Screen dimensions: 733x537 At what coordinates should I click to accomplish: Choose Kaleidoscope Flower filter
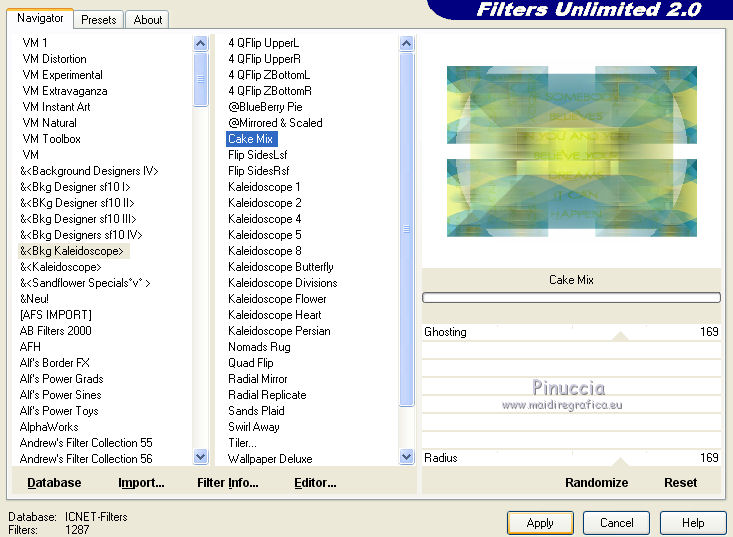pos(277,299)
